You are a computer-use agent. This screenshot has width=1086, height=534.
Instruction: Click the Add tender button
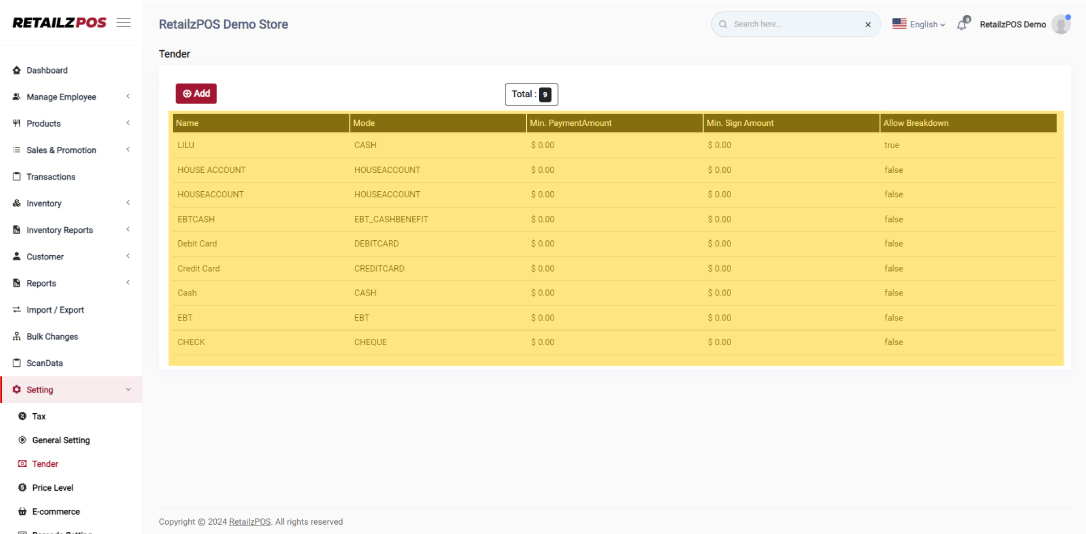pyautogui.click(x=196, y=93)
